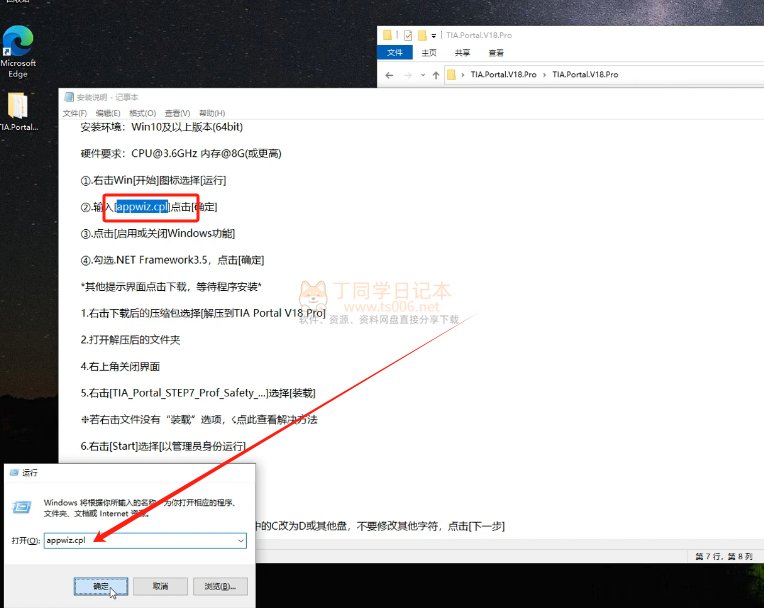The image size is (764, 608).
Task: Click highlighted appwiz.cpl text in Notepad
Action: point(142,207)
